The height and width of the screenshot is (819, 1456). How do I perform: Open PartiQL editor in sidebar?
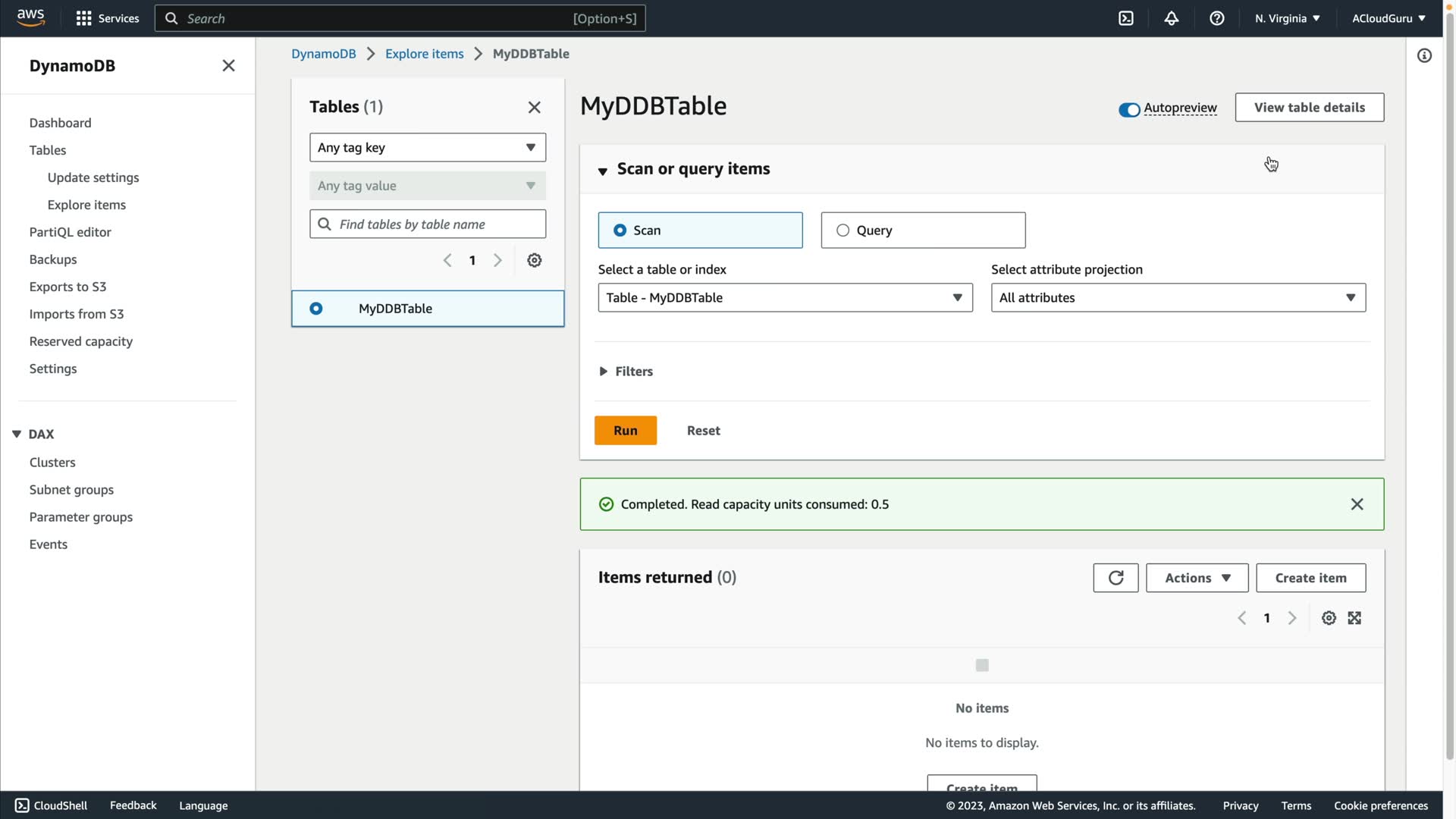tap(70, 232)
